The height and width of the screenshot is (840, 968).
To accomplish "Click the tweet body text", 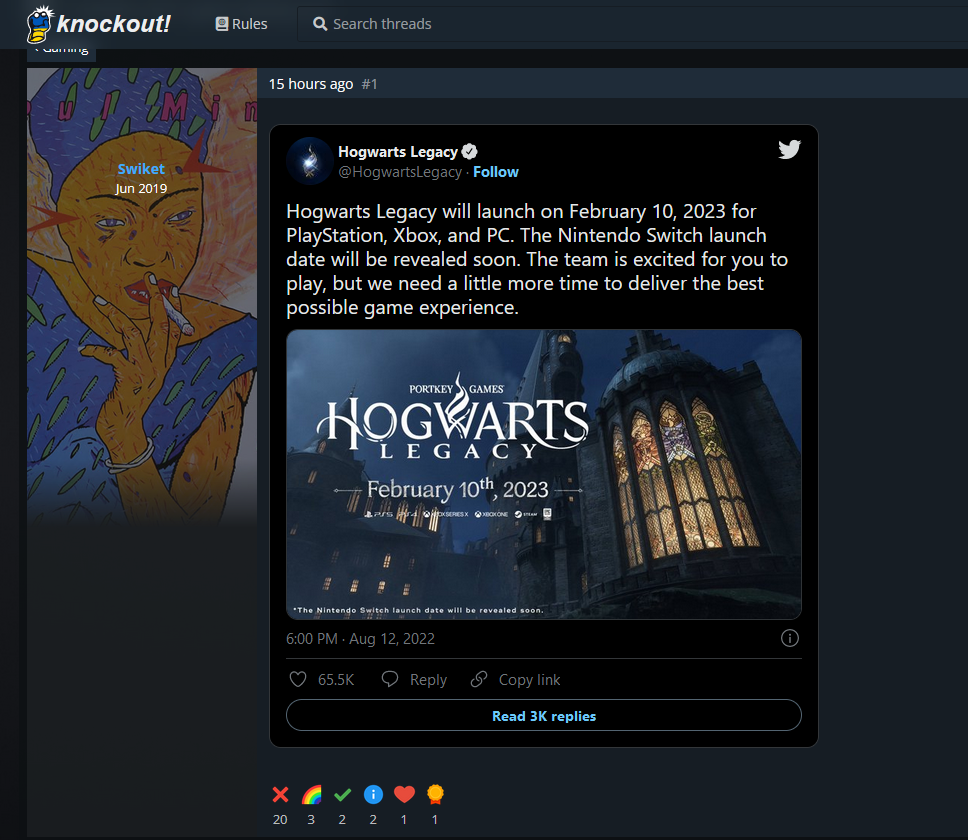I will click(536, 259).
